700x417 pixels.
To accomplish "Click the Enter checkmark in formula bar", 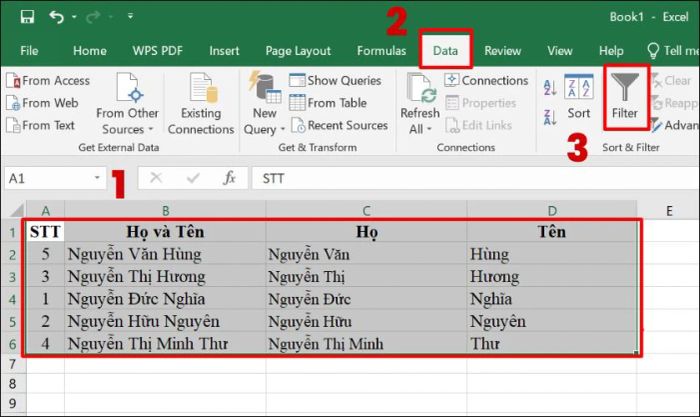I will (x=193, y=178).
